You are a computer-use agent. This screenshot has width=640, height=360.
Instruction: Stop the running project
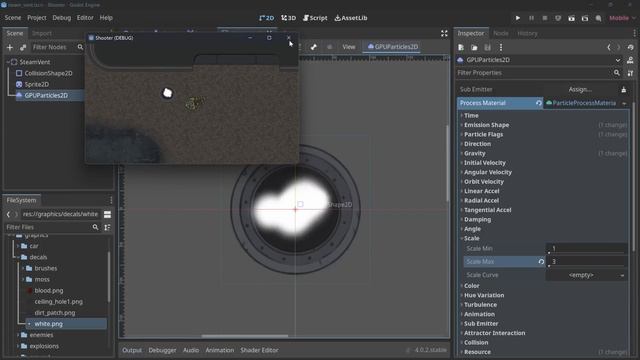544,18
